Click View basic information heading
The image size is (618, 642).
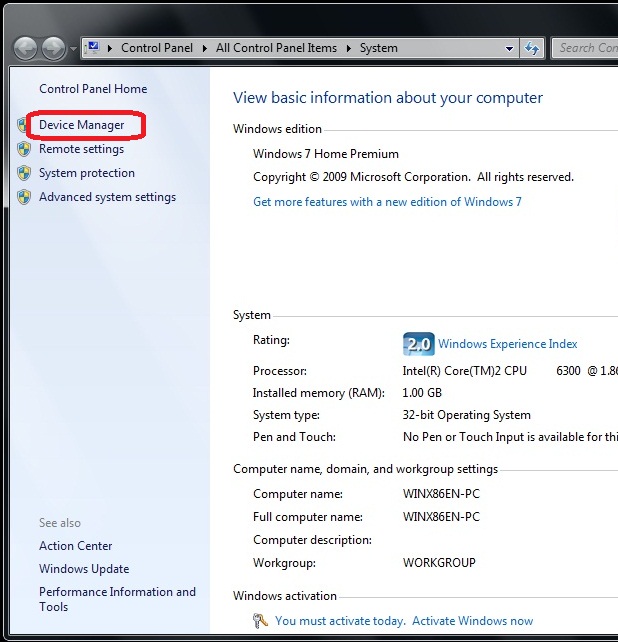click(388, 98)
